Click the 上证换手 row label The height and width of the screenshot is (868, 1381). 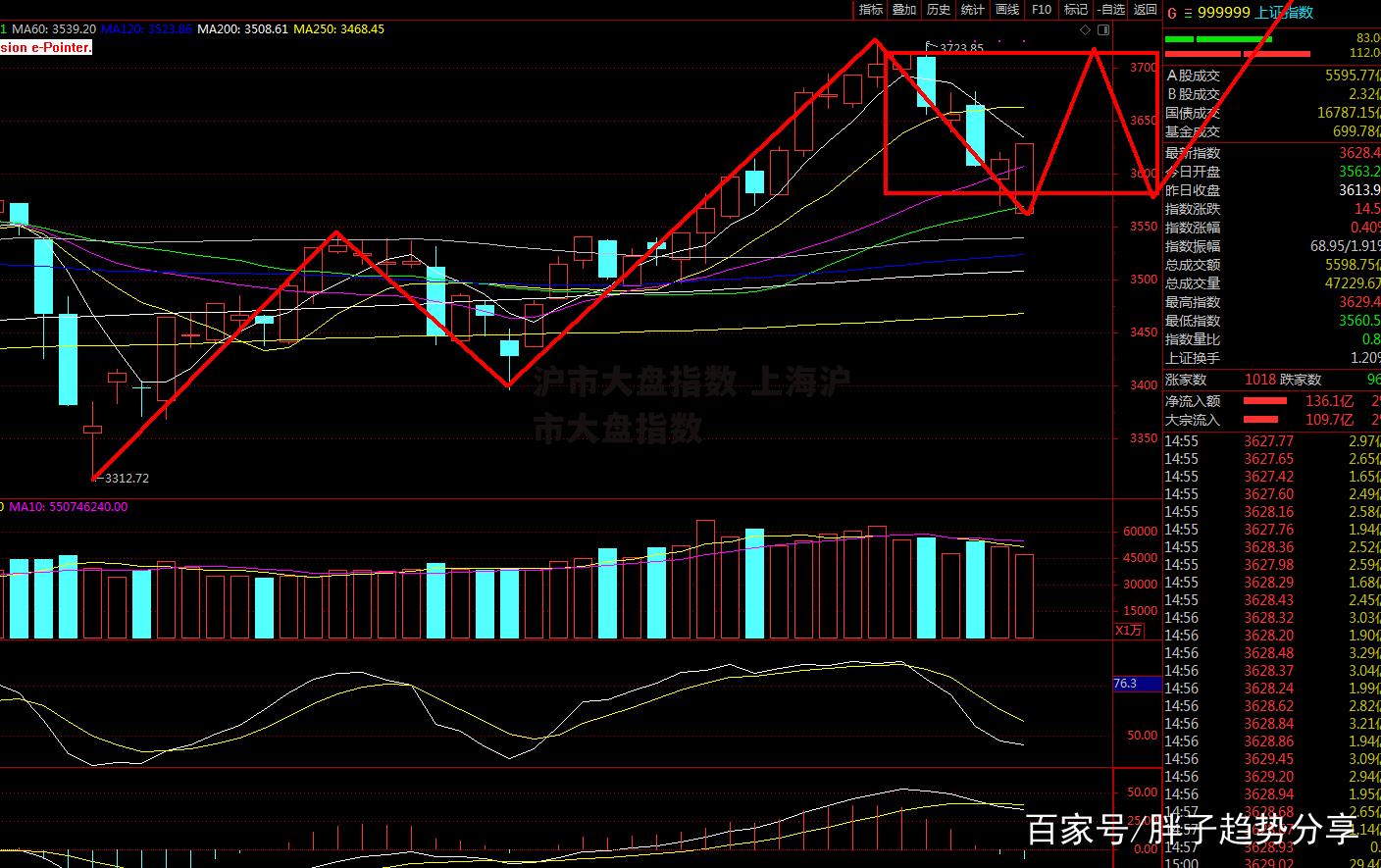[1193, 359]
